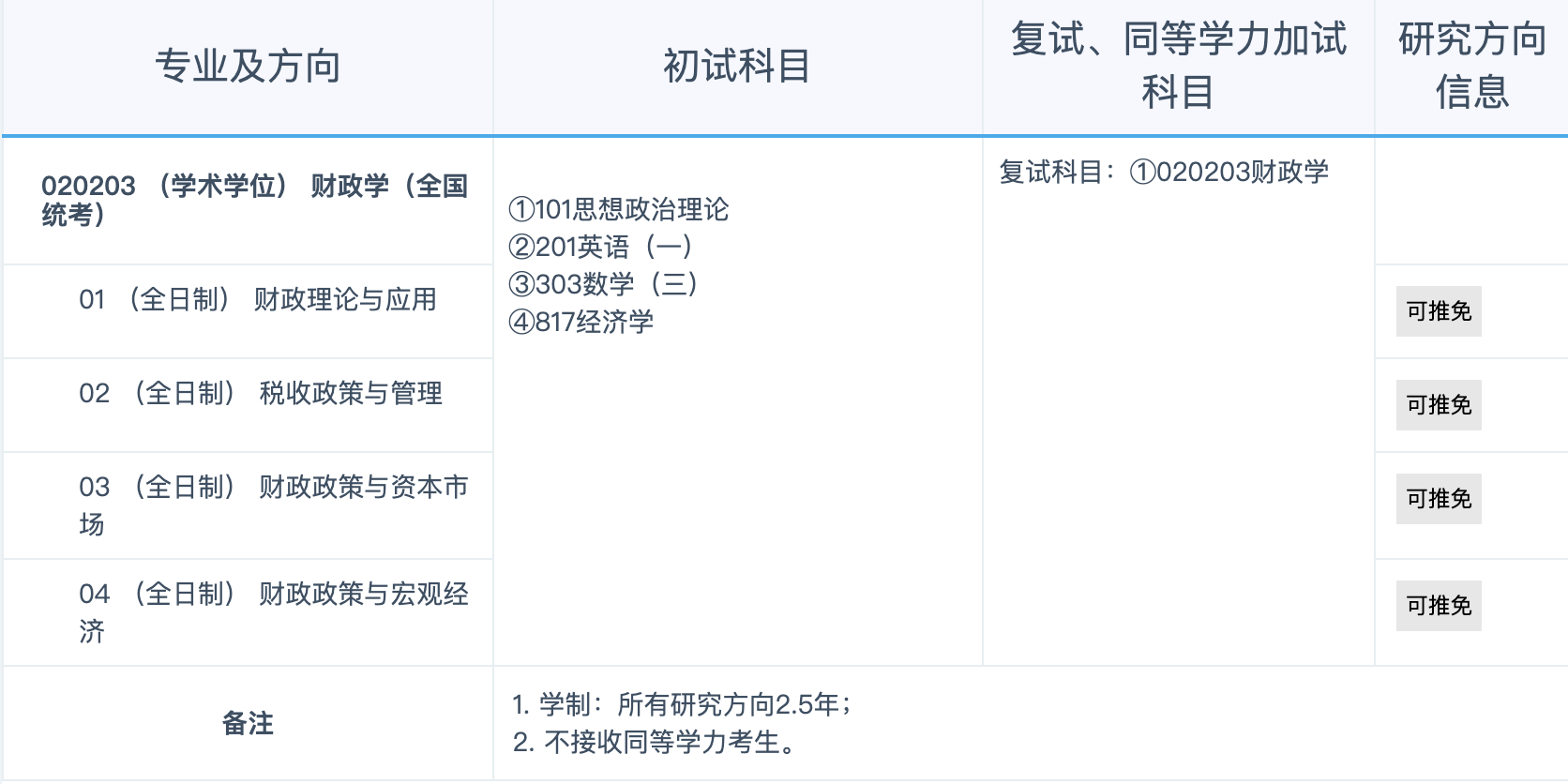
Task: Click 可推免 tag for 财政政策与宏观经济 row
Action: point(1438,606)
